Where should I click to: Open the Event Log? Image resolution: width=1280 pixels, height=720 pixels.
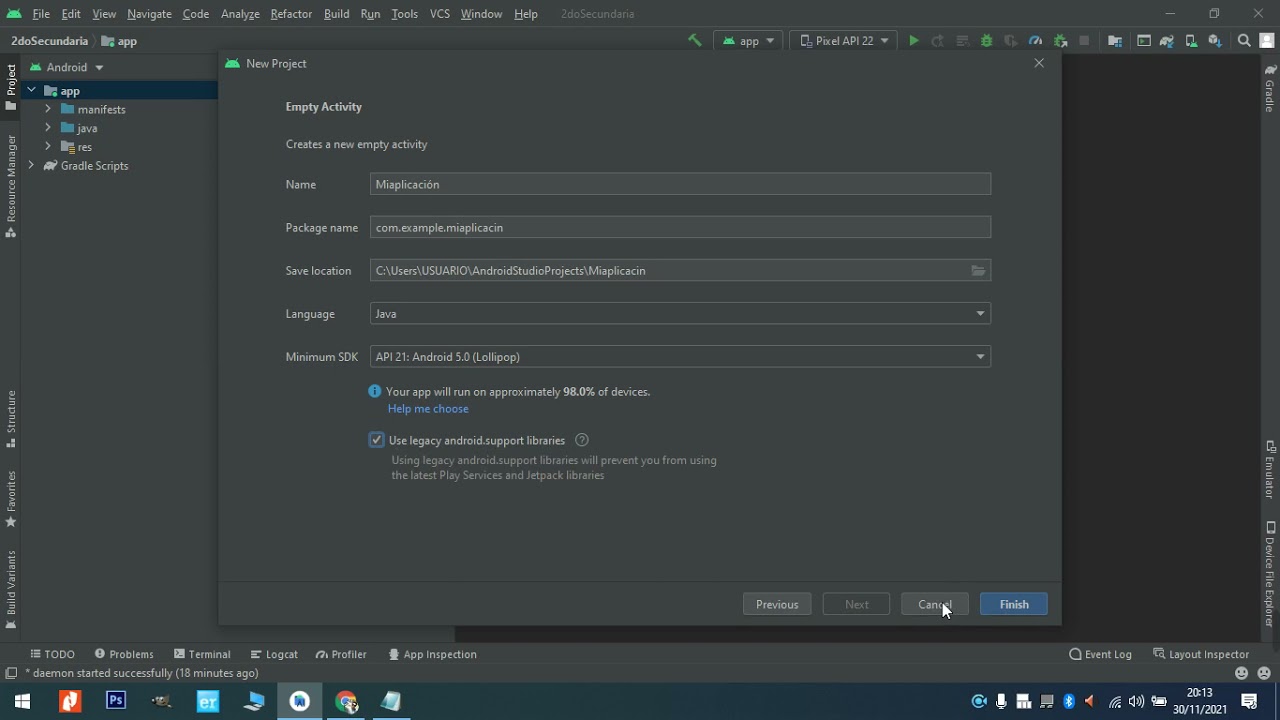[1100, 654]
